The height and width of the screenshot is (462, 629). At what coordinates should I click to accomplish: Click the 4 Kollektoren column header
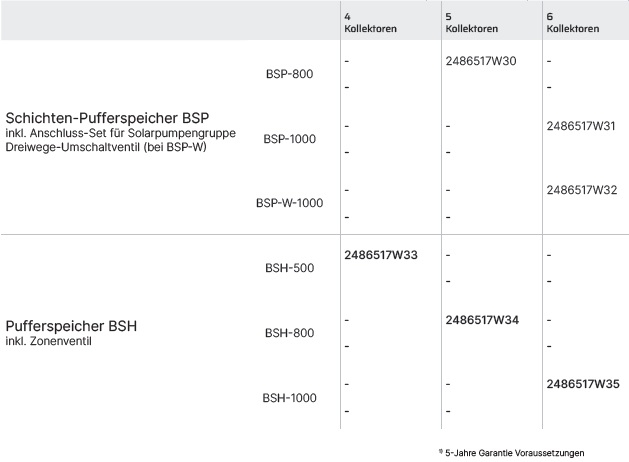pos(370,23)
